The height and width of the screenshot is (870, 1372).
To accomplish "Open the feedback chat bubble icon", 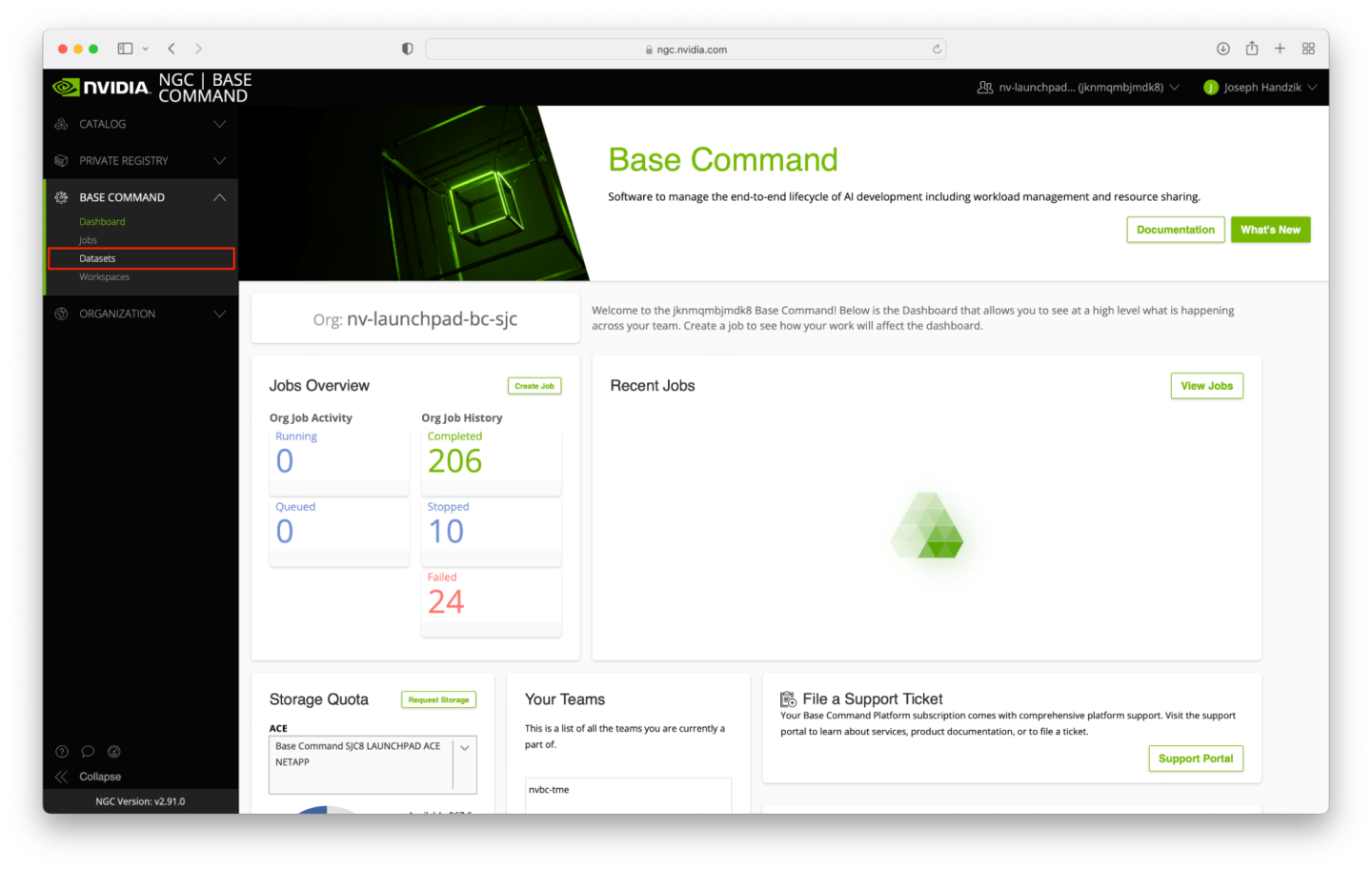I will click(88, 751).
